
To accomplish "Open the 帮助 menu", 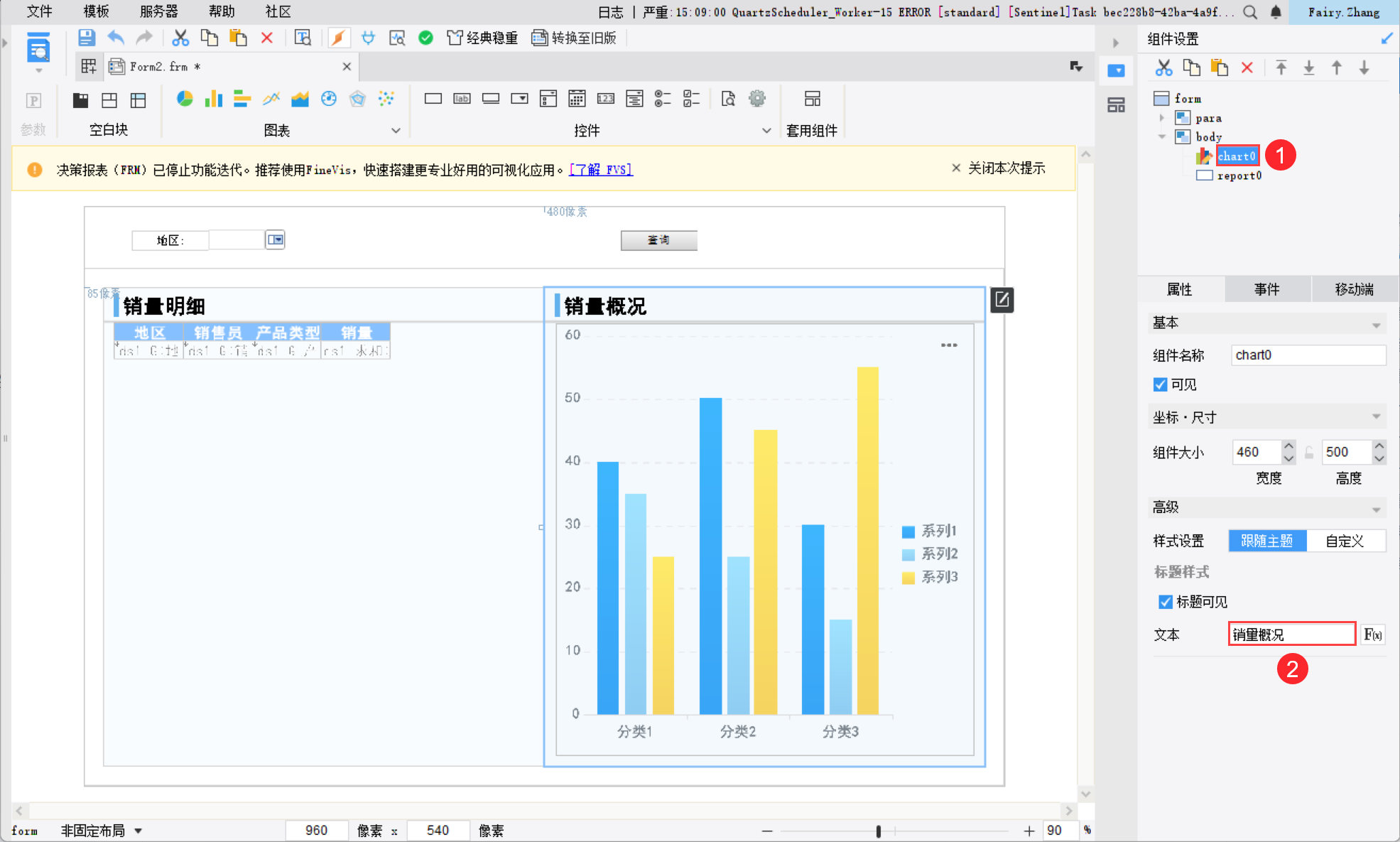I will [222, 11].
